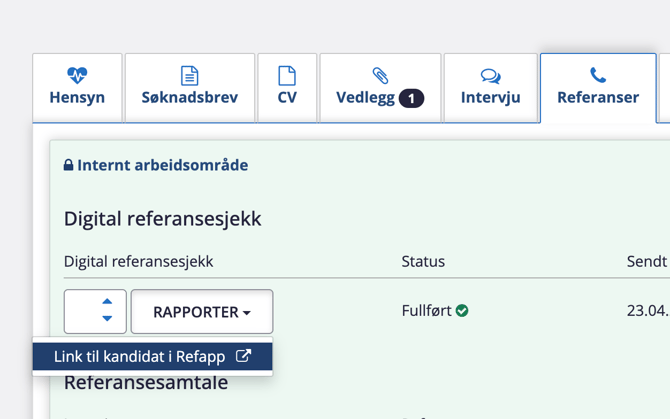The width and height of the screenshot is (670, 419).
Task: Click the green Fullført checkmark icon
Action: 462,311
